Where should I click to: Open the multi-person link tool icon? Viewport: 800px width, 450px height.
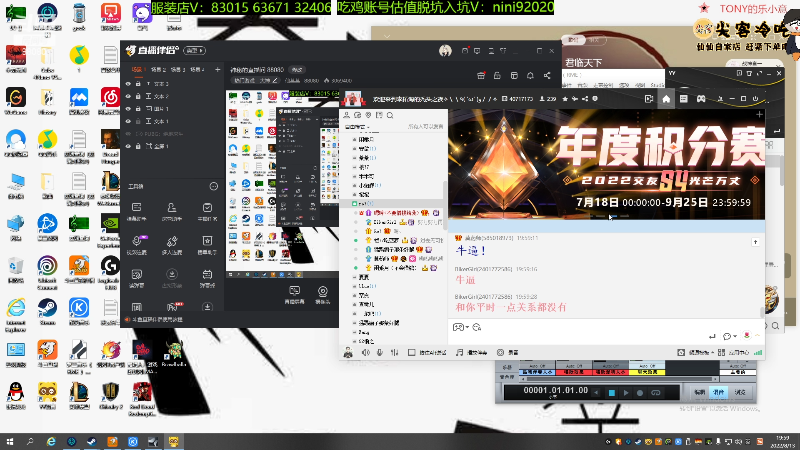tap(172, 244)
